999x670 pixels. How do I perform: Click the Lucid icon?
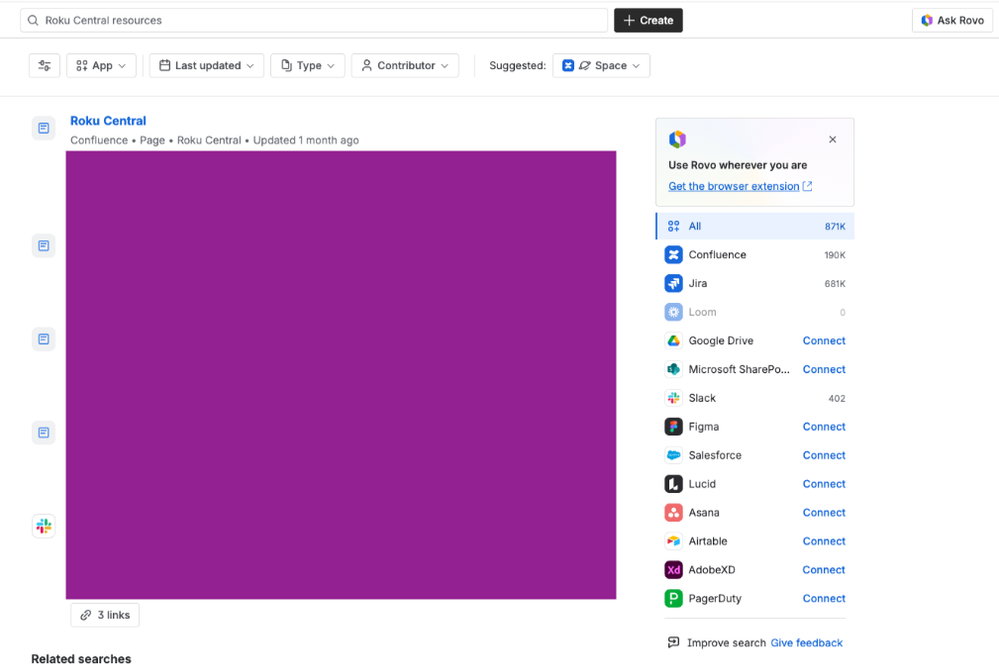673,484
